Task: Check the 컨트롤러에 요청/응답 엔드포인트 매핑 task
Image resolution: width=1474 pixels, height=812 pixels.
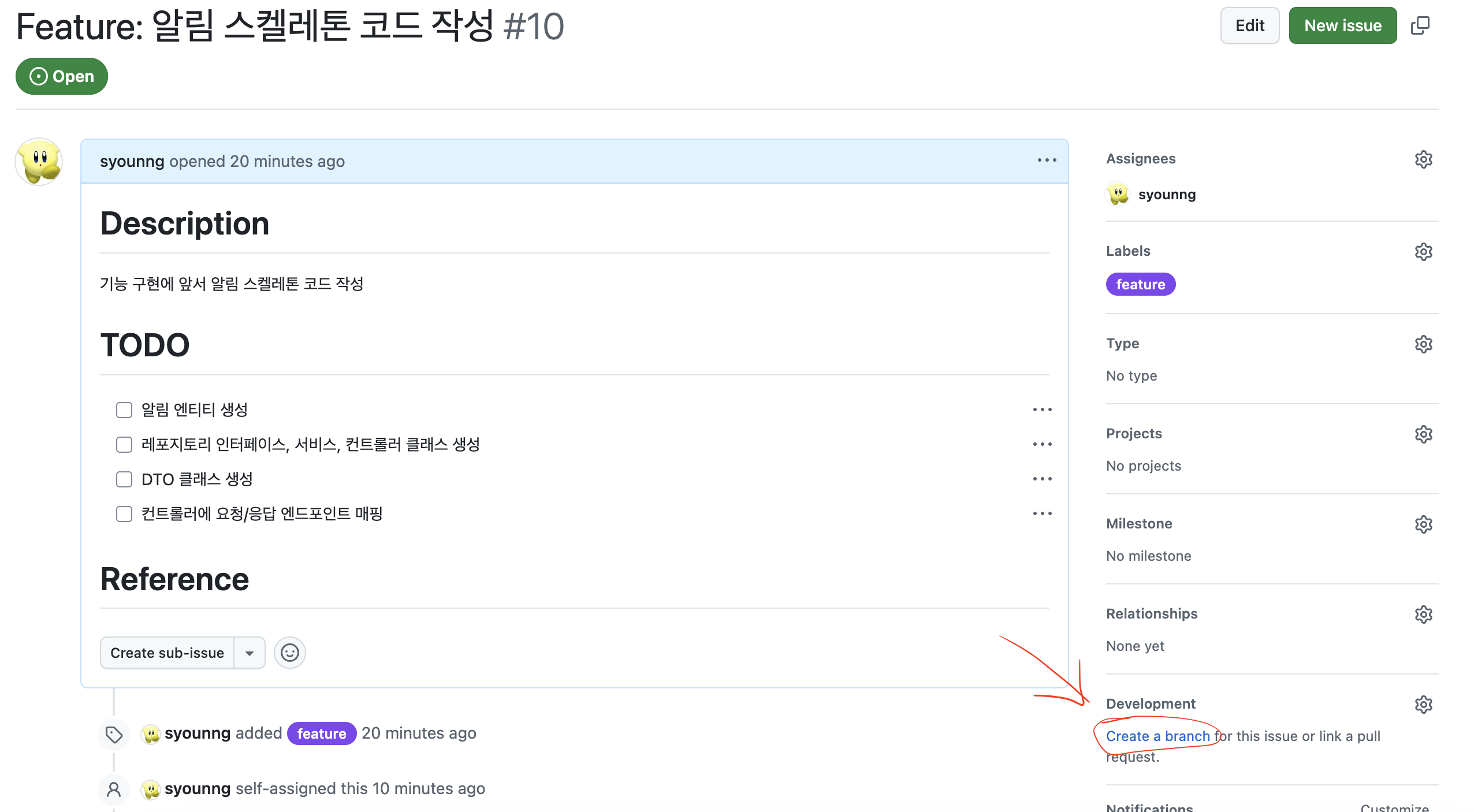Action: tap(124, 514)
